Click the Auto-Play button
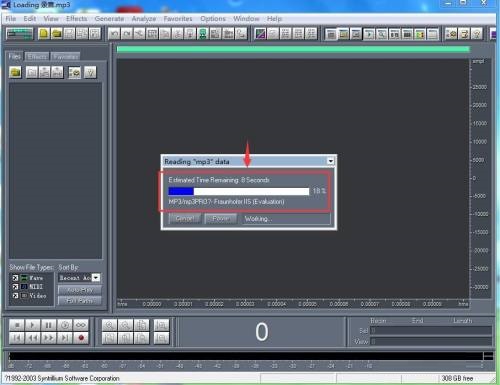This screenshot has width=500, height=385. click(x=80, y=290)
